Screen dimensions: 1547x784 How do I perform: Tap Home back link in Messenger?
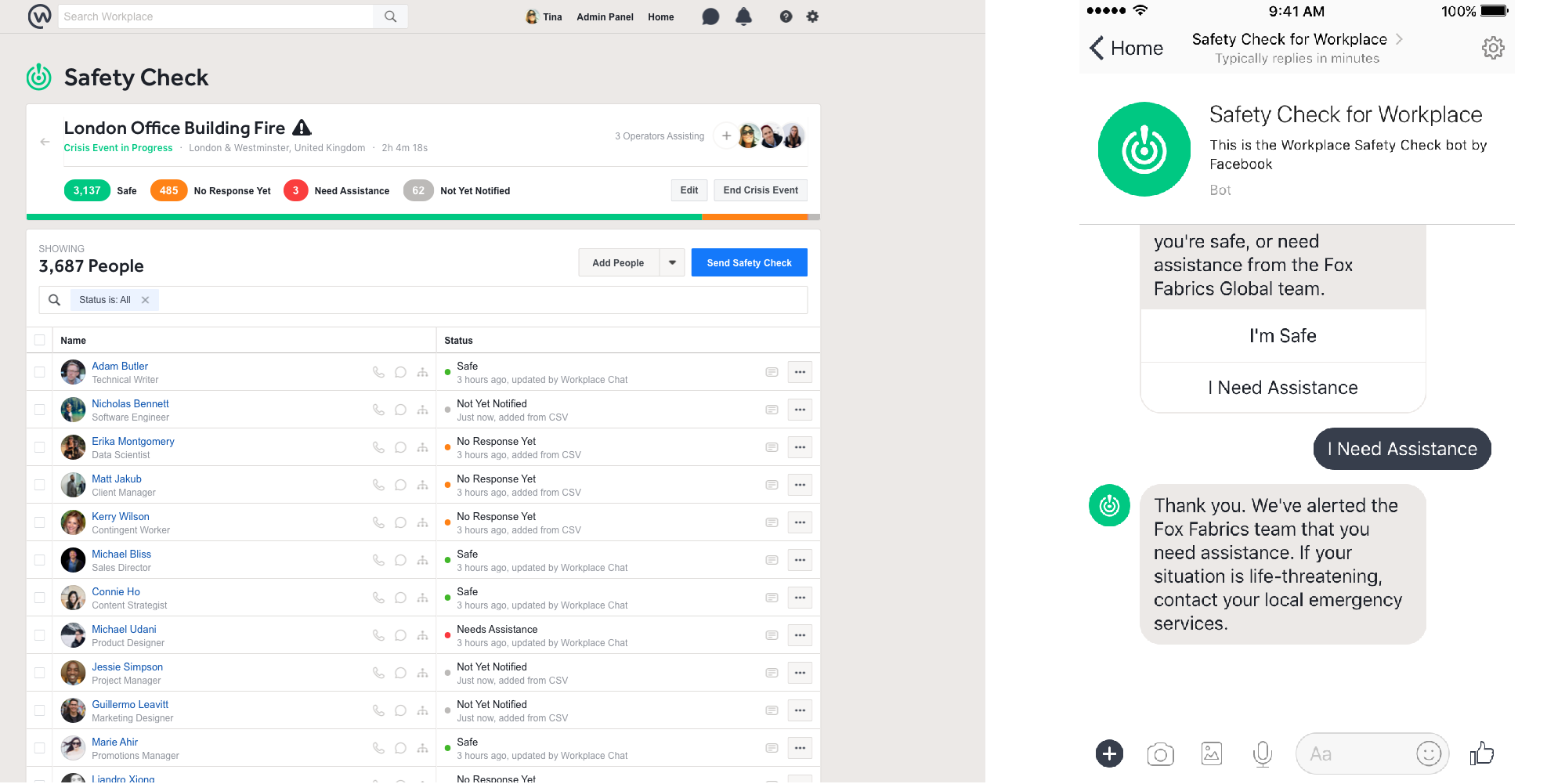pos(1126,48)
